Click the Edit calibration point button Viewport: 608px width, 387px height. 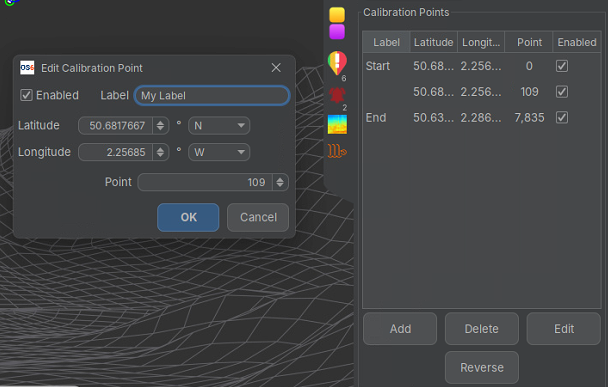click(564, 329)
